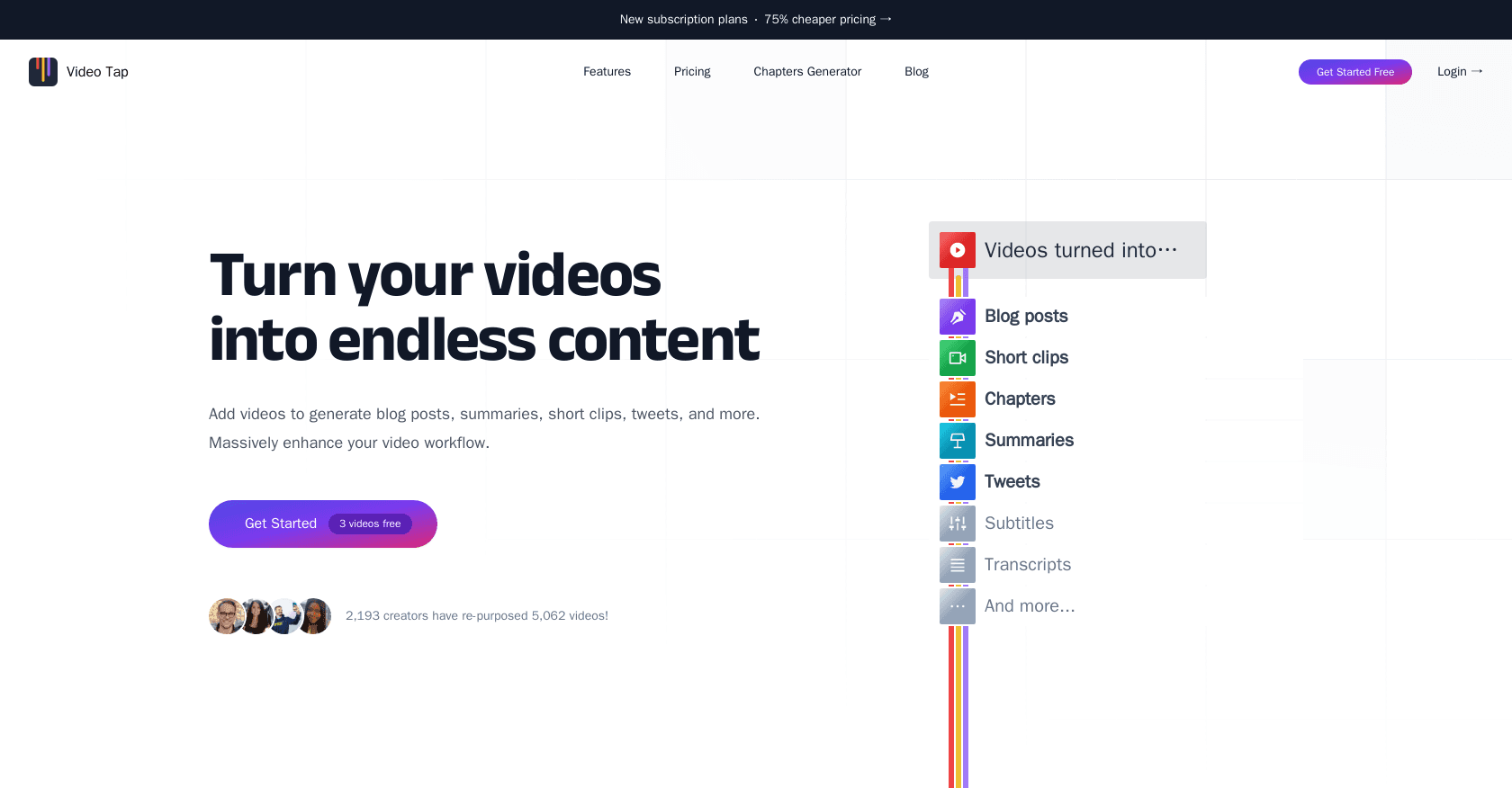Click the teal Summaries icon
This screenshot has height=788, width=1512.
[x=958, y=441]
